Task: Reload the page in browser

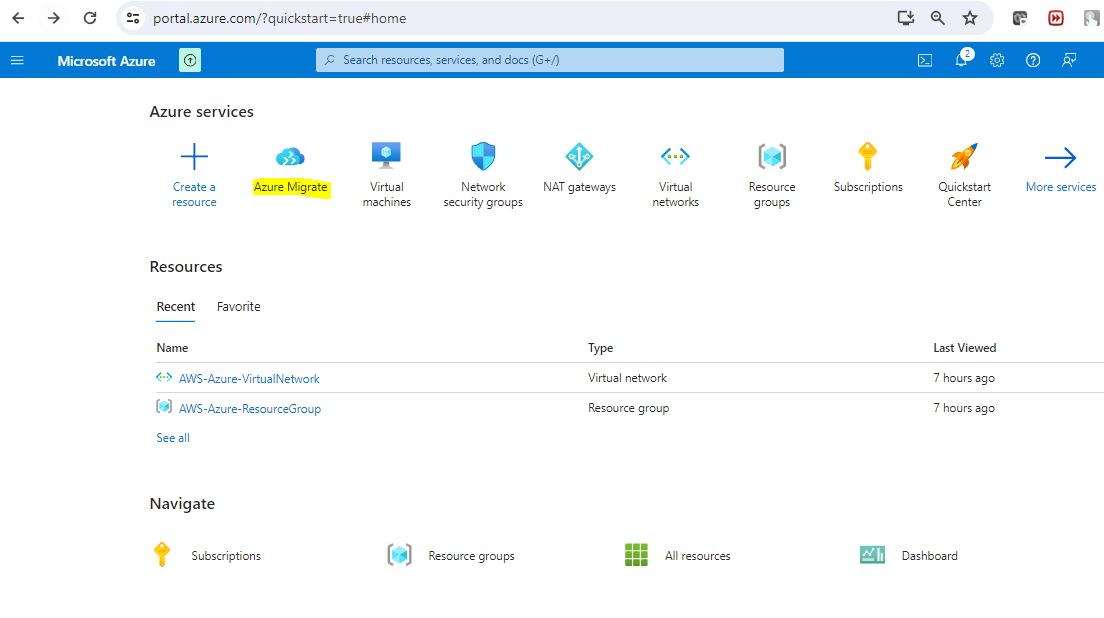Action: click(x=90, y=18)
